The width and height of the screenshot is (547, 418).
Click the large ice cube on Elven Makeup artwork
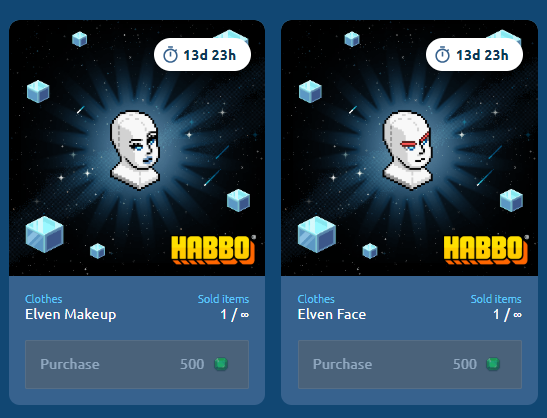point(45,234)
